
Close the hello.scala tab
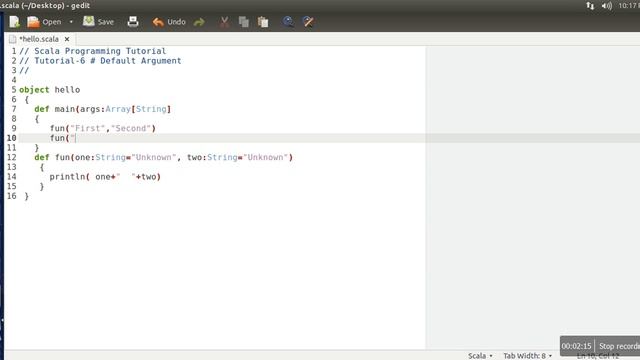pyautogui.click(x=67, y=39)
